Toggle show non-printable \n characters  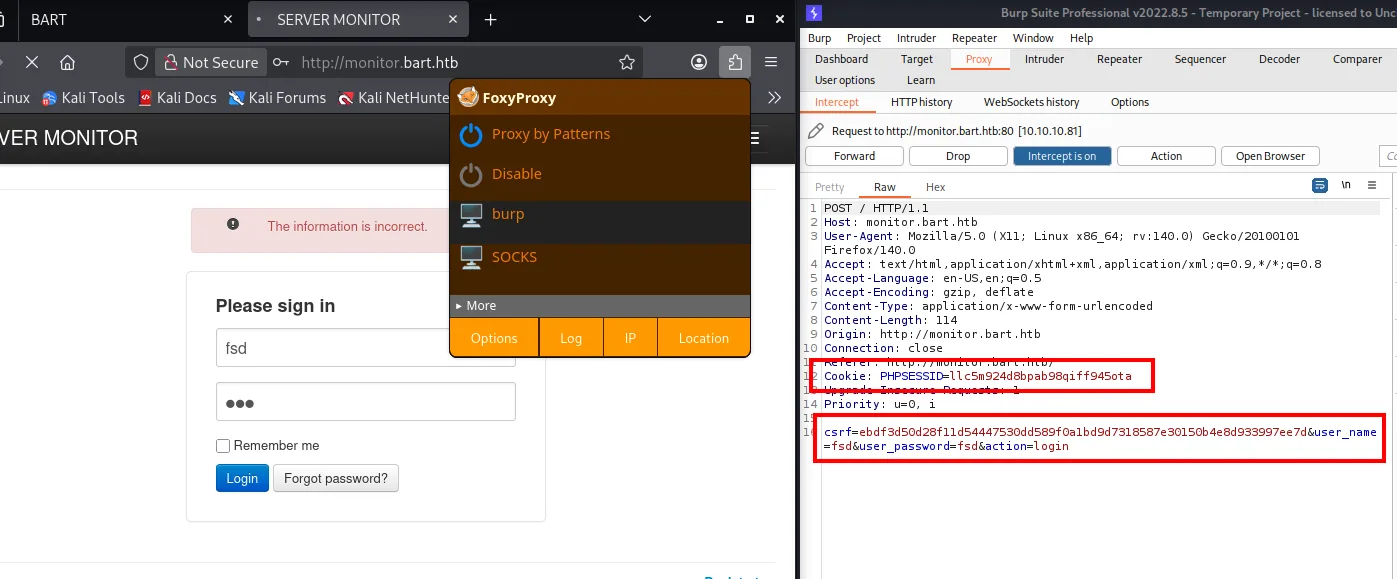click(1346, 185)
